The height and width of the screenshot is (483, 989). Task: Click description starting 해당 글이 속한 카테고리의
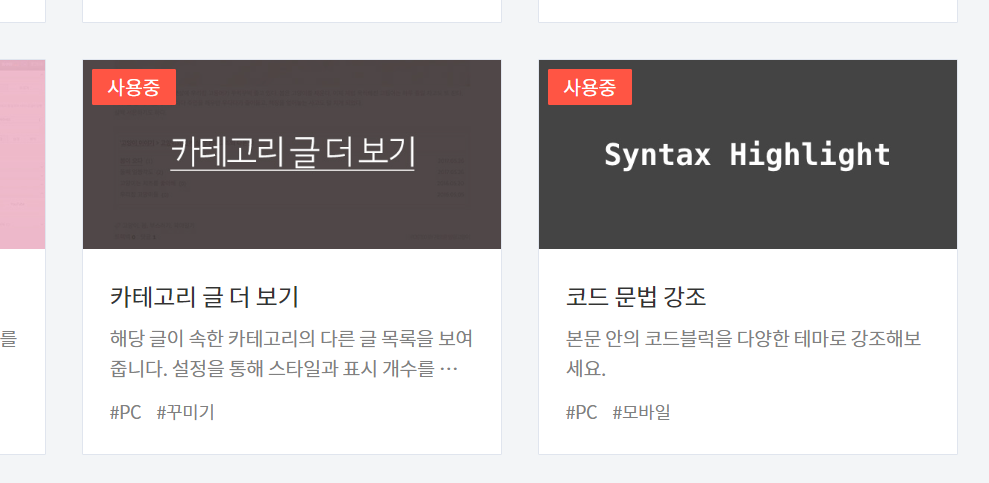pos(291,354)
